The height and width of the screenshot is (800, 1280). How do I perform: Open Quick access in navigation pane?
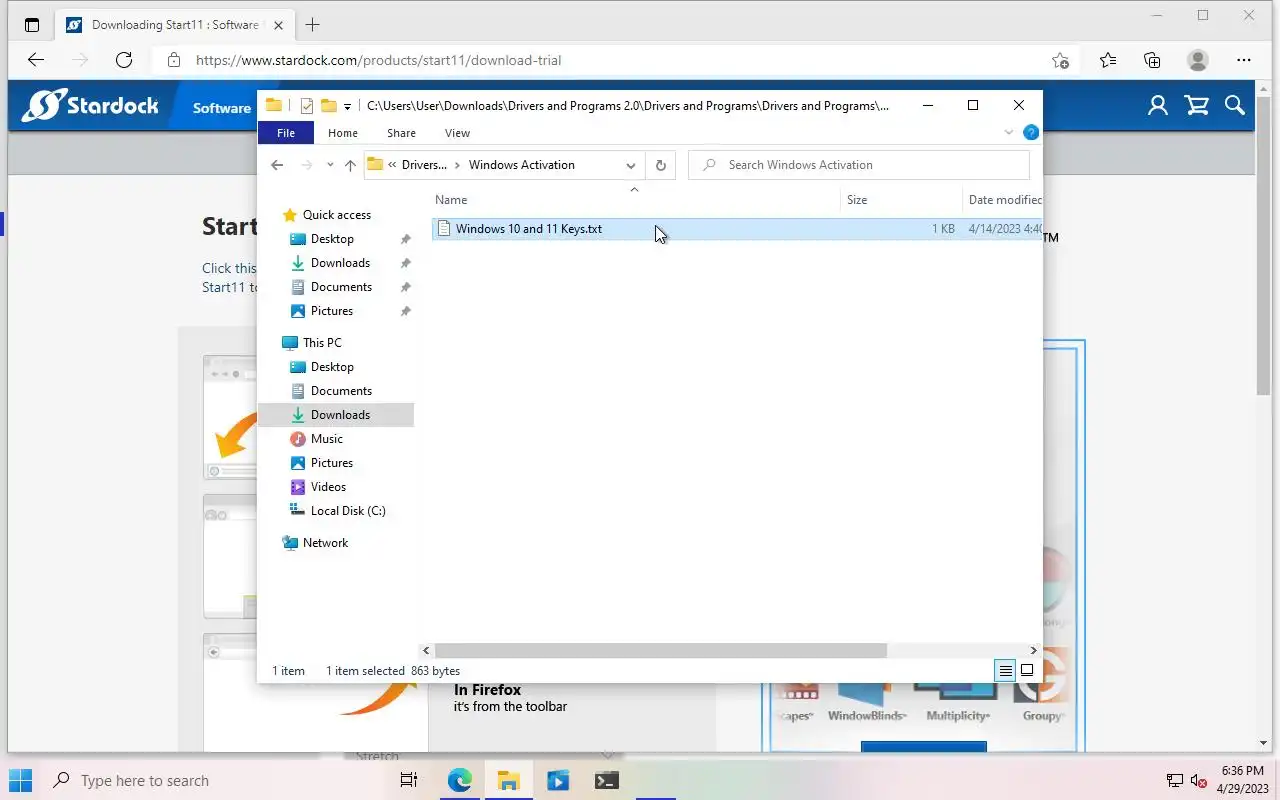point(337,215)
